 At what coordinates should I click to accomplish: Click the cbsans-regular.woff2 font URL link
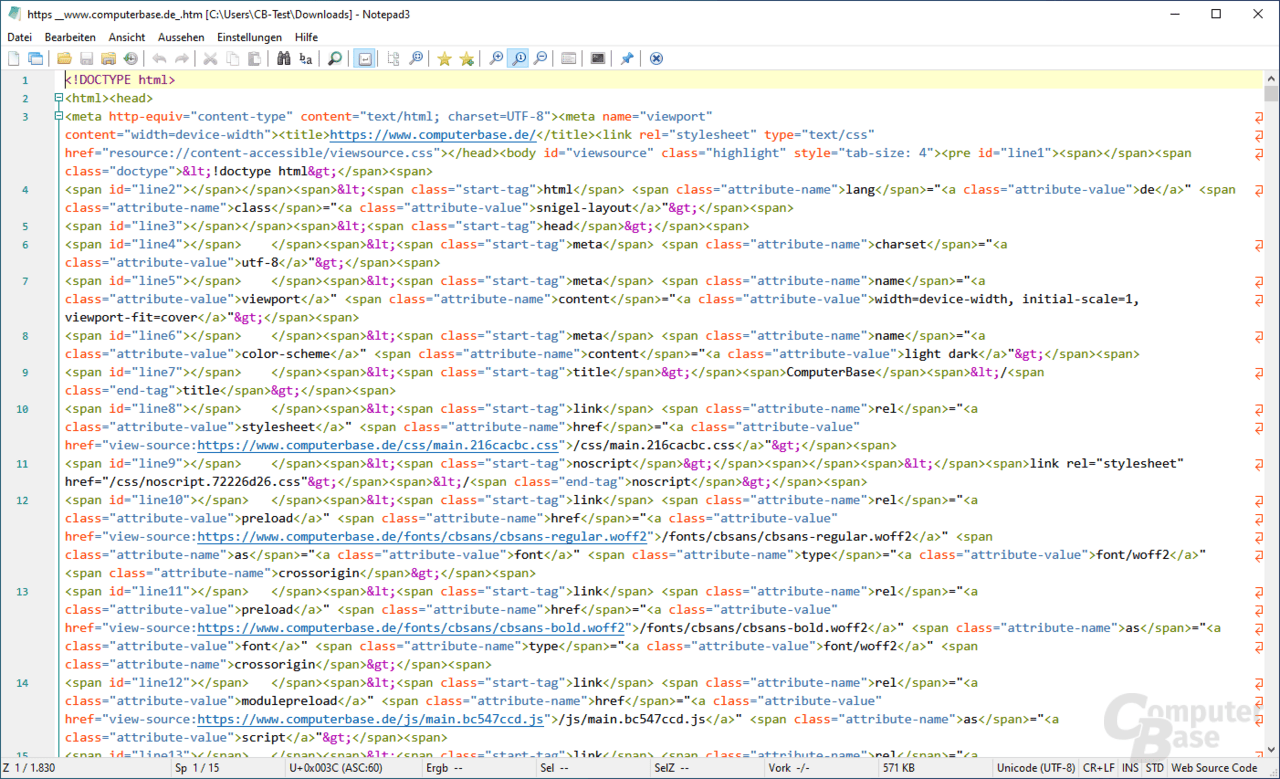click(423, 536)
